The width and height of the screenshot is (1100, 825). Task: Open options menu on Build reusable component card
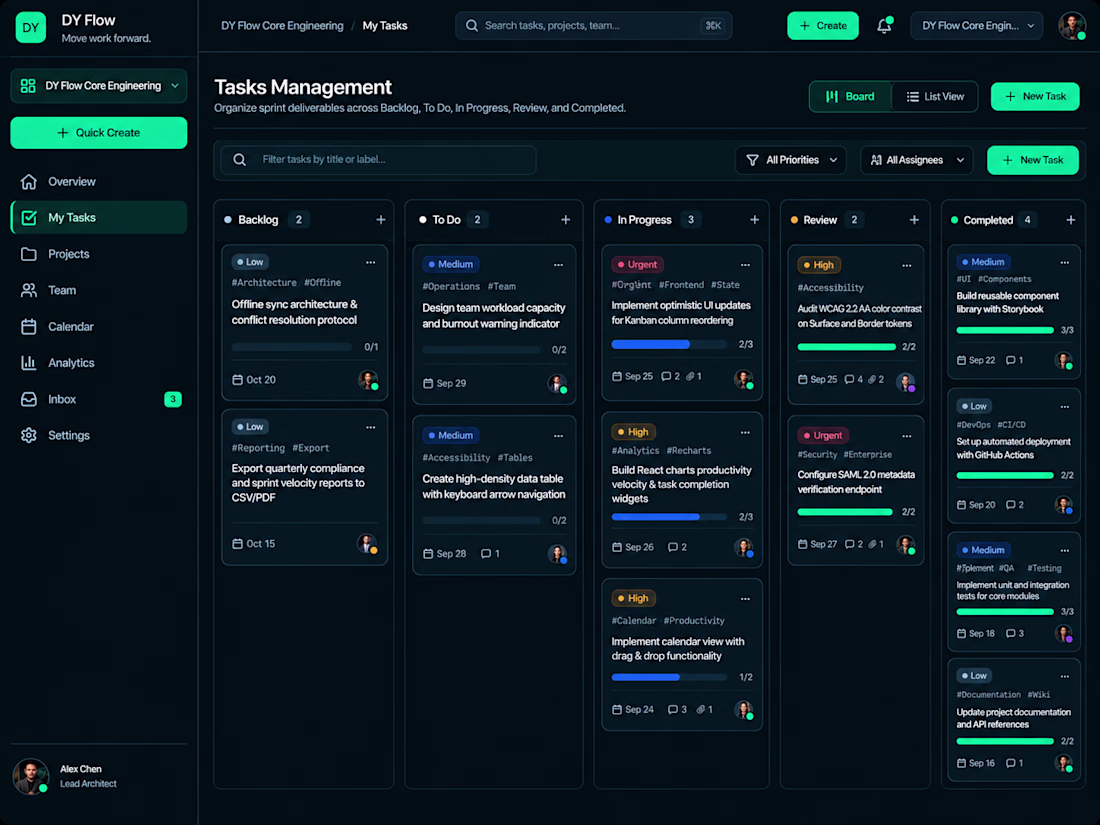click(x=1064, y=262)
